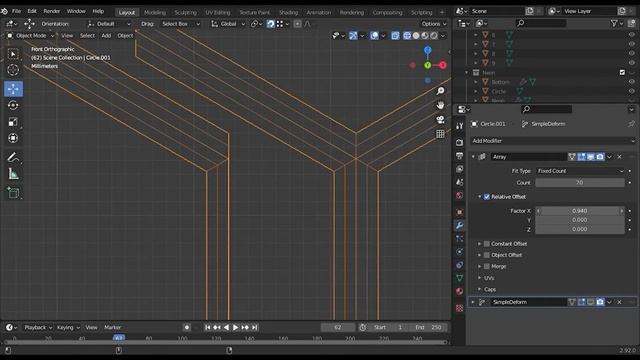Image resolution: width=640 pixels, height=360 pixels.
Task: Expand the SimpleDeform modifier panel
Action: coord(473,302)
